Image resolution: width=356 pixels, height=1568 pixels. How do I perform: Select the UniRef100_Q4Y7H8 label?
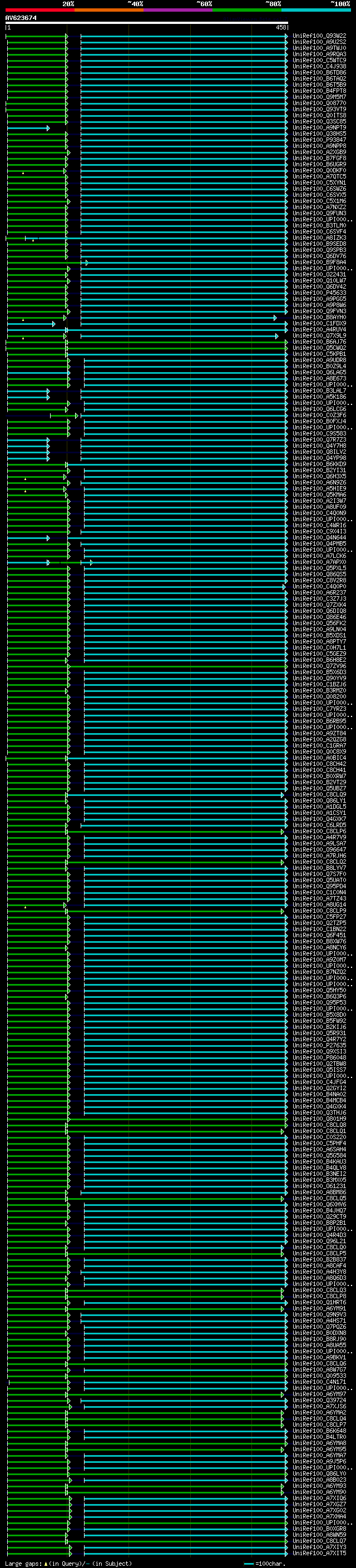pyautogui.click(x=319, y=446)
